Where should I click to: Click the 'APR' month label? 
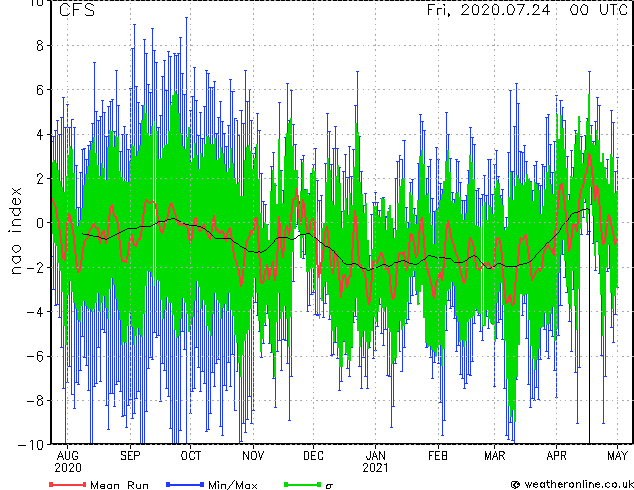[556, 456]
